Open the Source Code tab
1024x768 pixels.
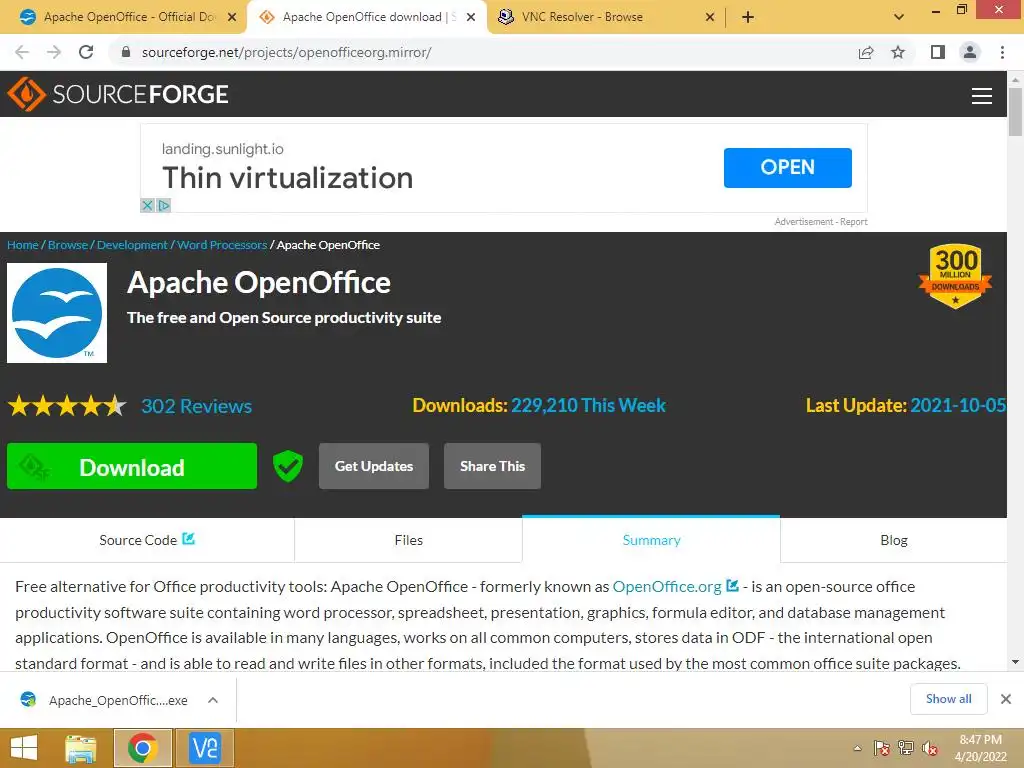click(147, 540)
